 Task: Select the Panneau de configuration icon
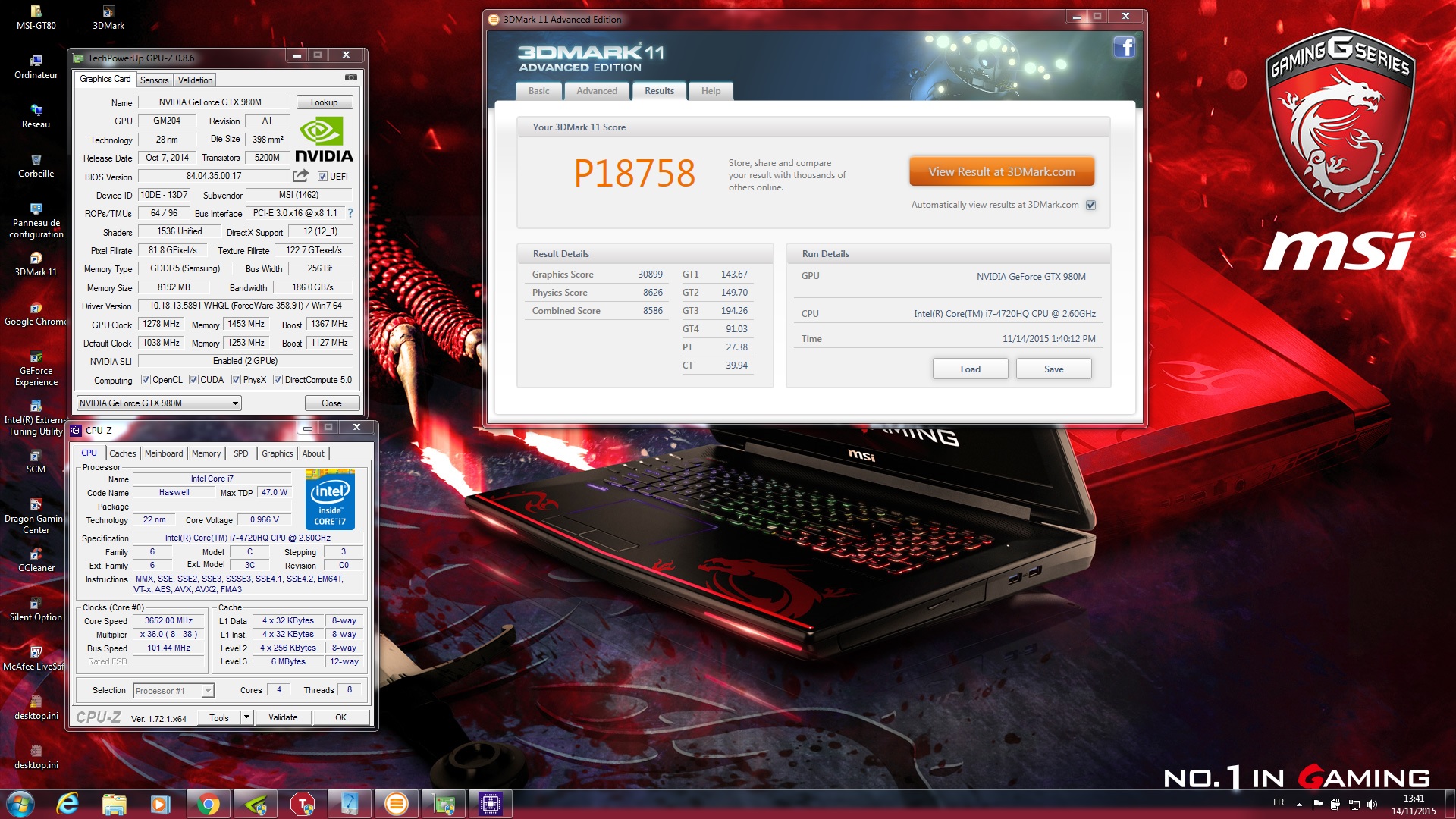(x=36, y=220)
